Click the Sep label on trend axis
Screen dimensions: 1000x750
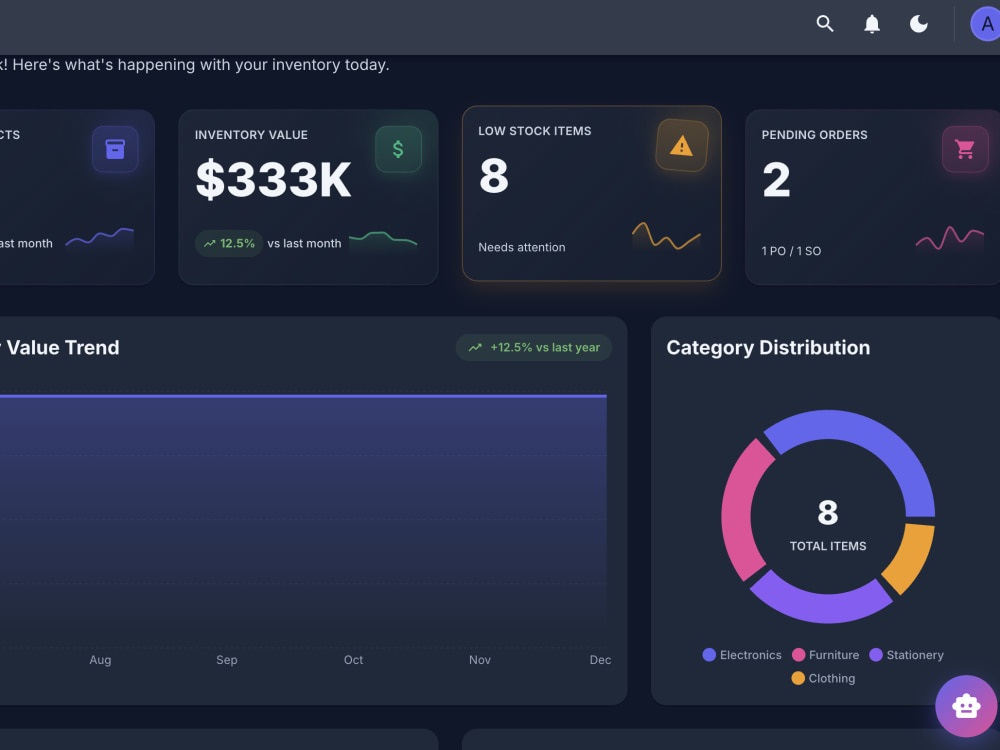click(x=226, y=660)
